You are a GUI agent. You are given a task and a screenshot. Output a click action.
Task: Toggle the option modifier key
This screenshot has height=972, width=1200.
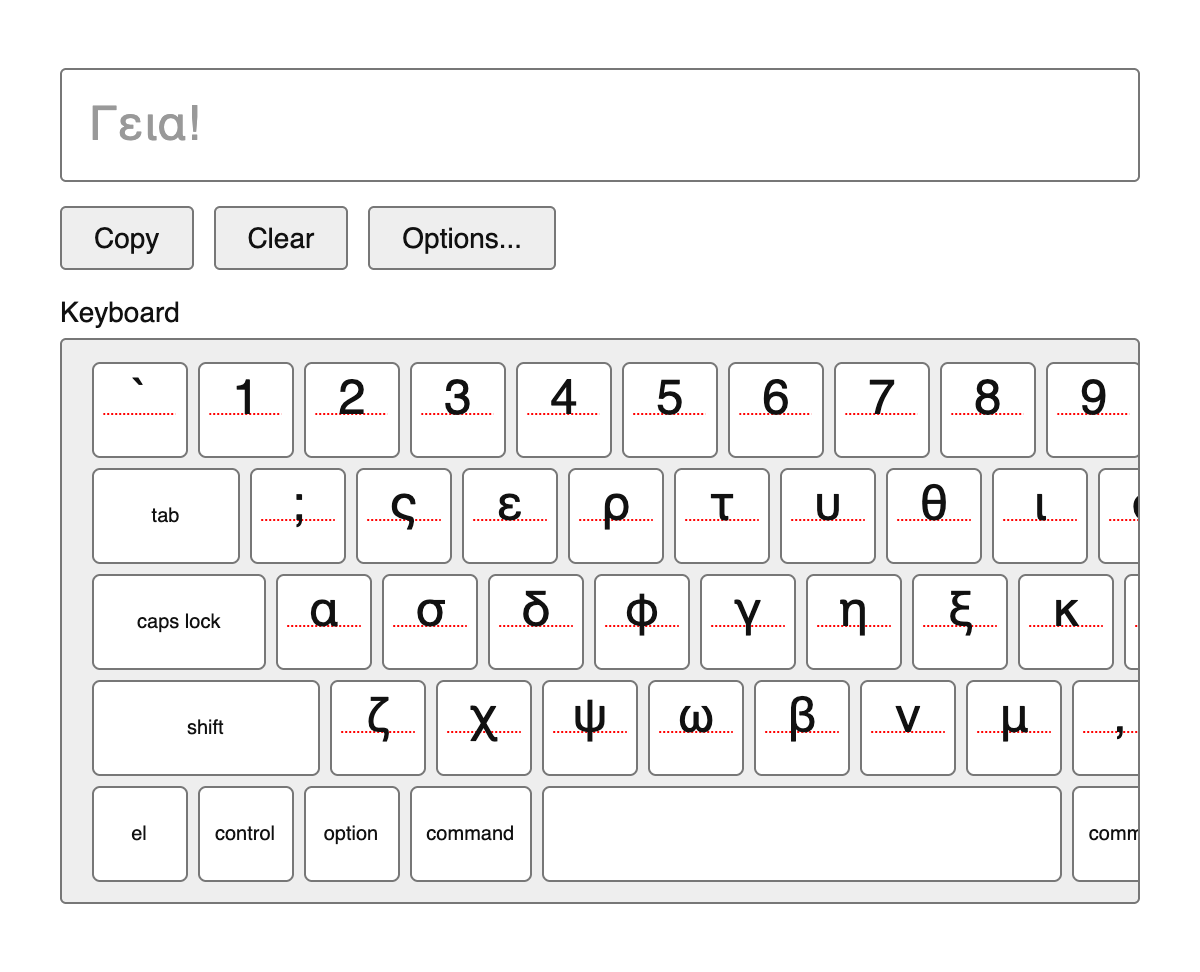pos(352,834)
